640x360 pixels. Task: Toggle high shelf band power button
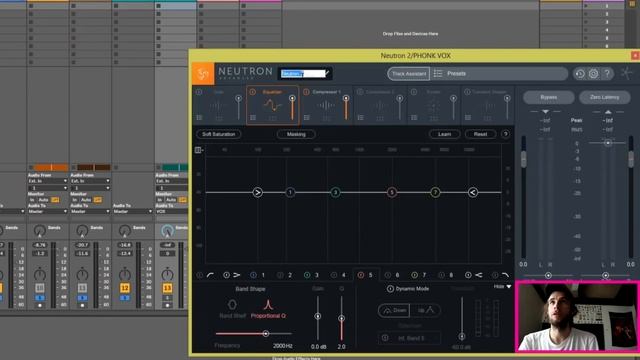[468, 275]
